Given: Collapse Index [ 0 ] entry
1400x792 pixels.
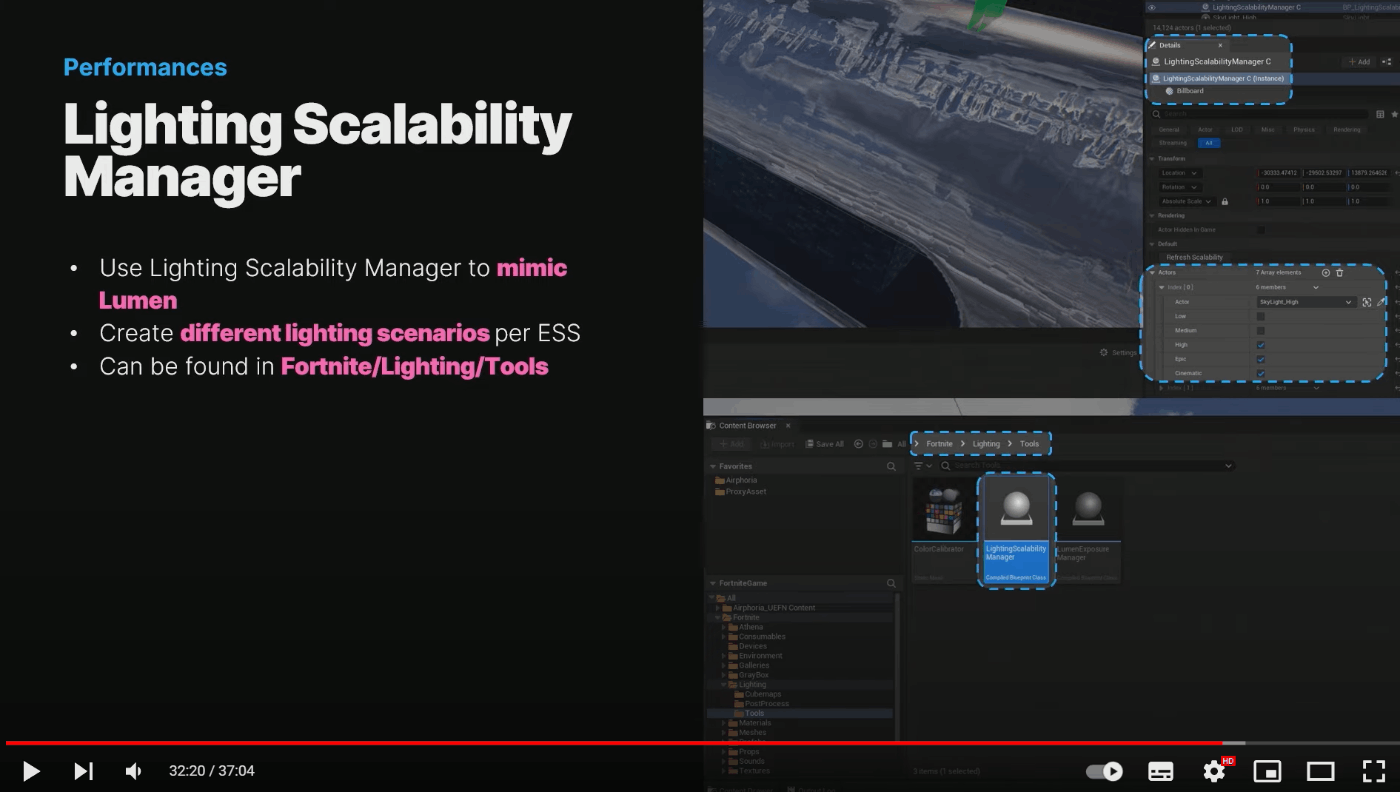Looking at the screenshot, I should pos(1162,287).
